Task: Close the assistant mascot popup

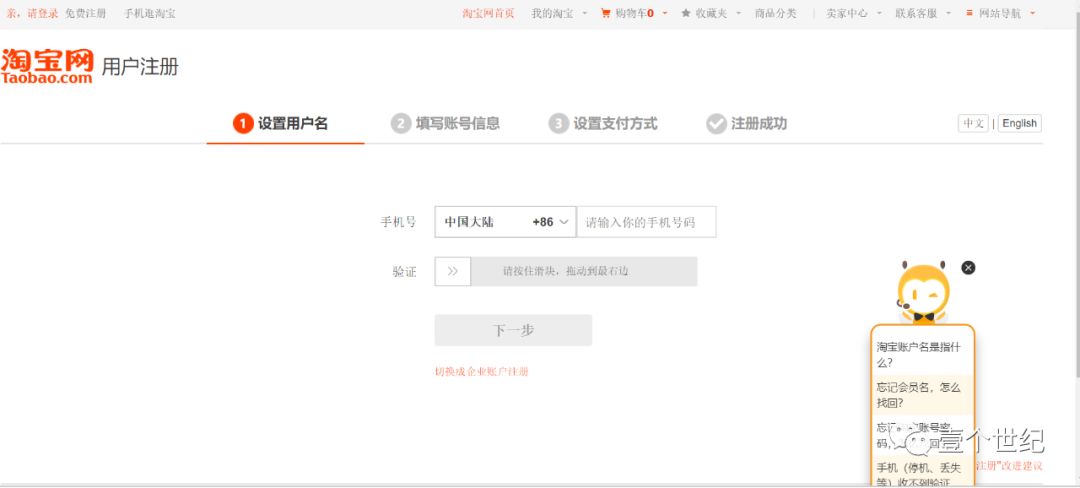Action: point(968,268)
